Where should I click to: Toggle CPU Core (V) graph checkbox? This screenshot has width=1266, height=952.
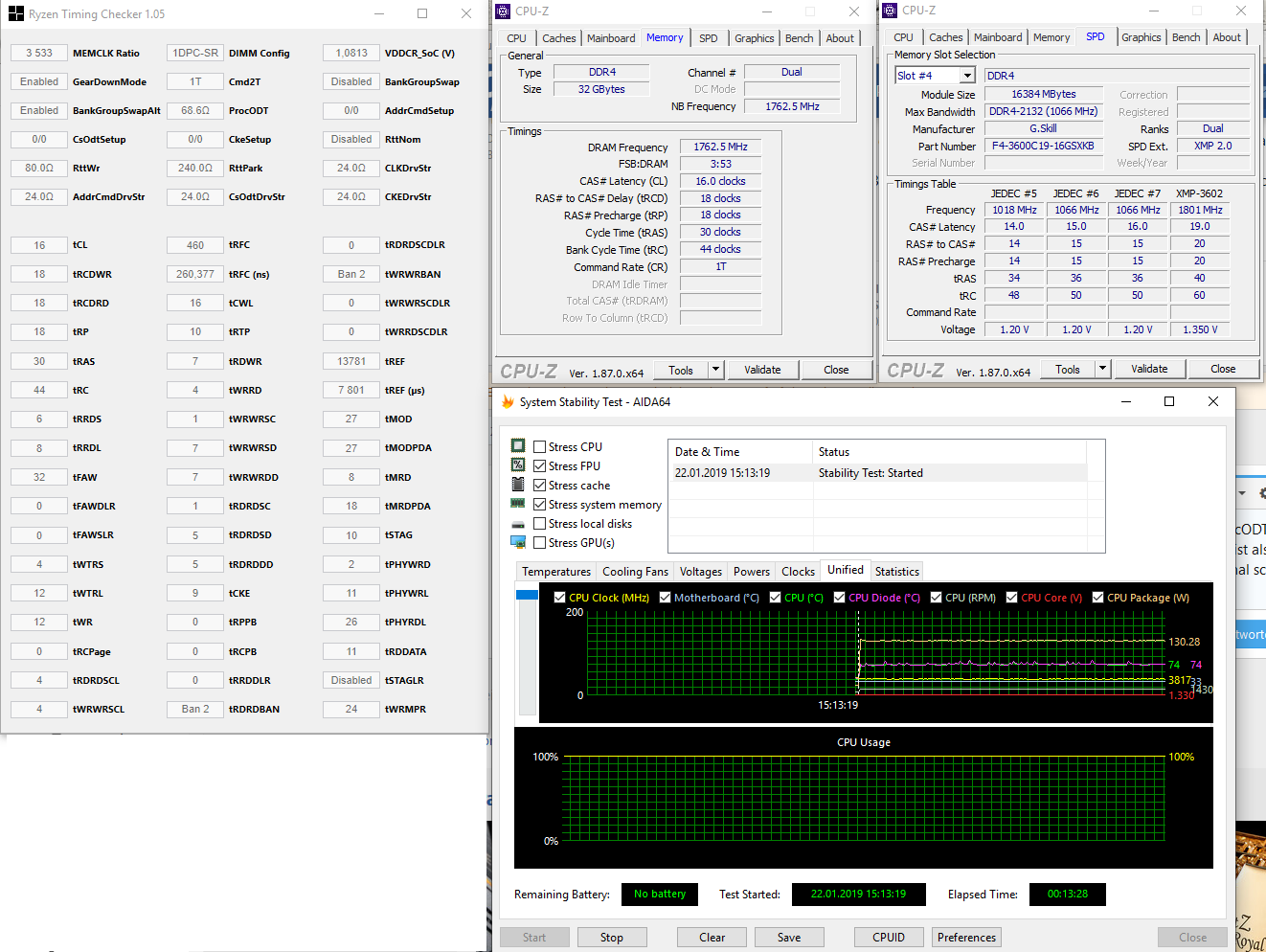(x=1011, y=598)
